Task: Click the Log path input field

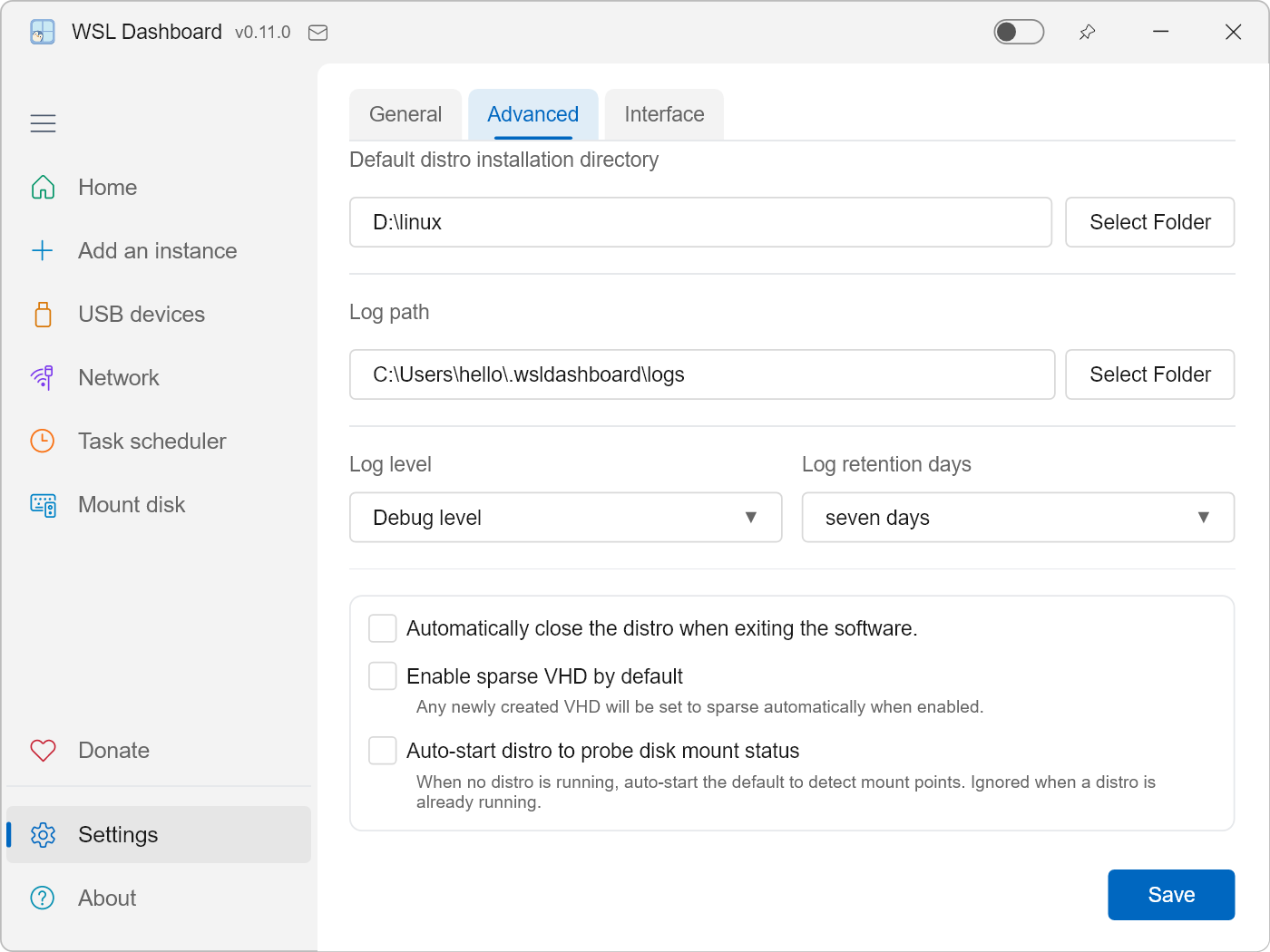Action: 702,374
